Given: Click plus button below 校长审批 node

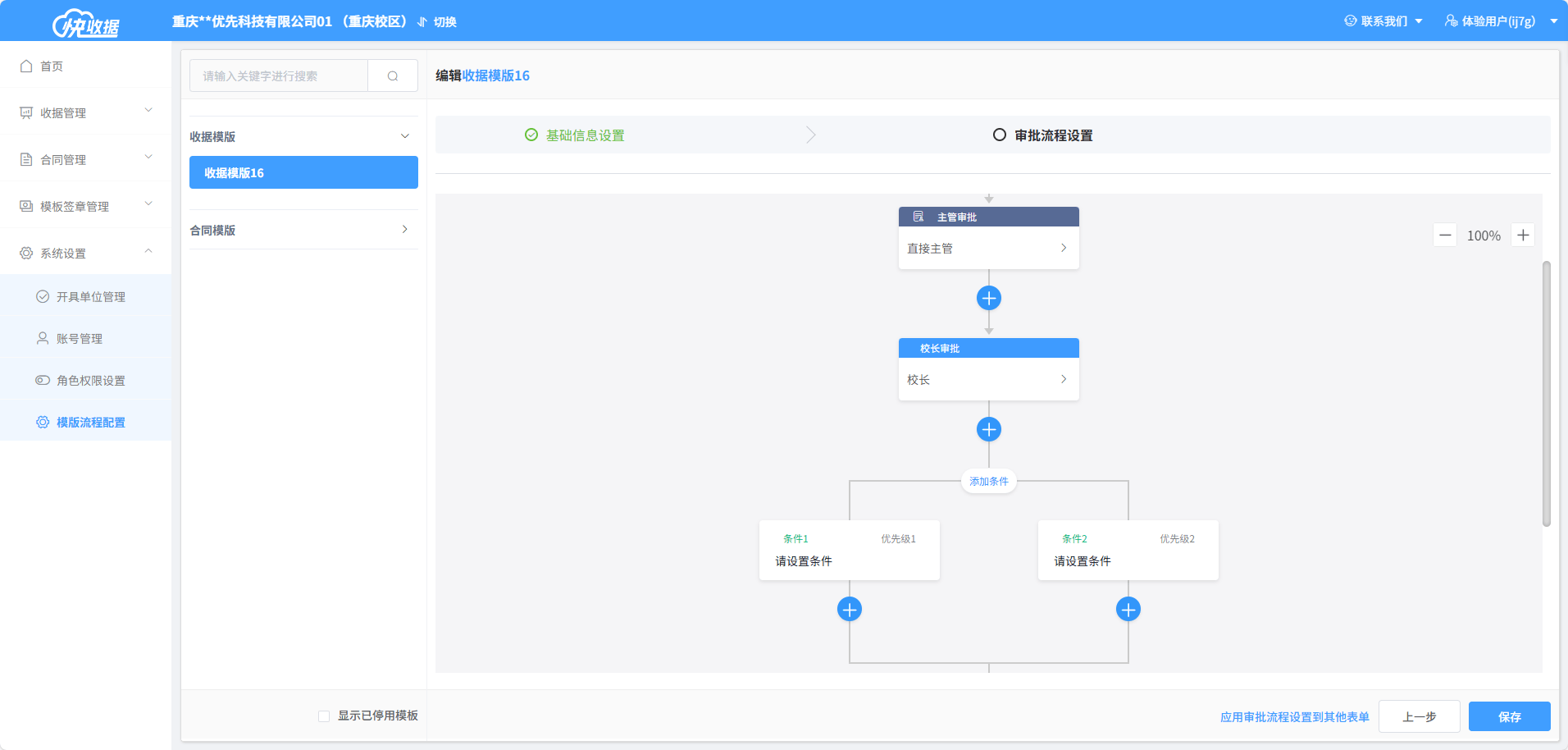Looking at the screenshot, I should 988,429.
